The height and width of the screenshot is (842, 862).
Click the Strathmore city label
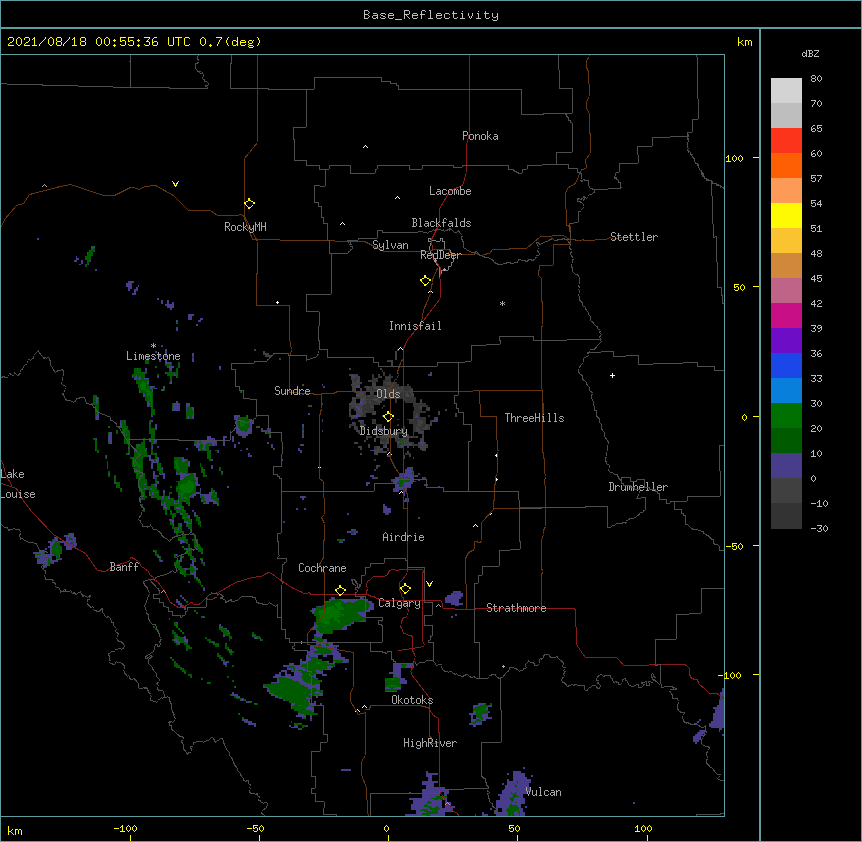point(516,608)
